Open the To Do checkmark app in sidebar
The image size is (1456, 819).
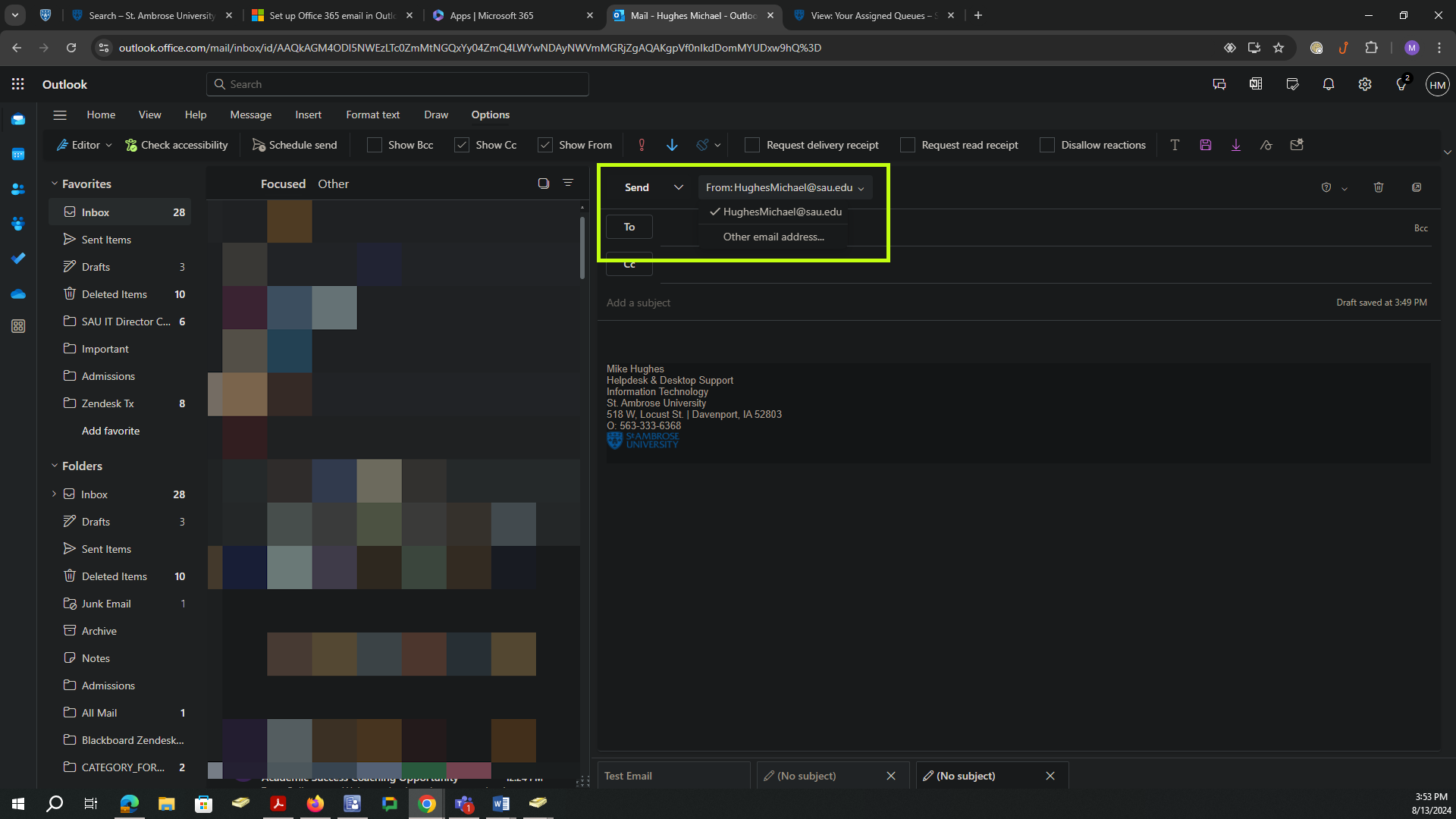coord(18,259)
